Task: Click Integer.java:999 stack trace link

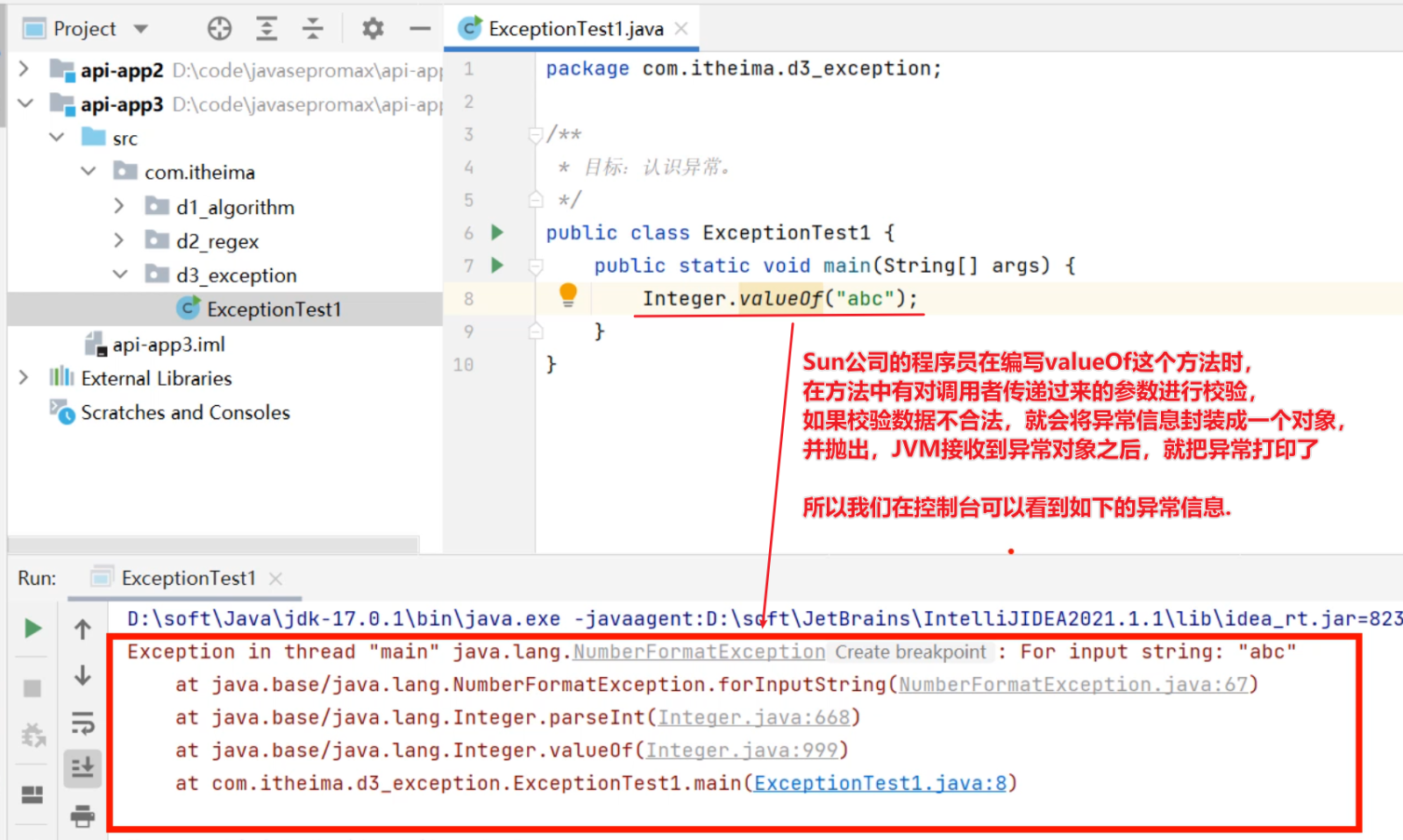Action: point(743,751)
